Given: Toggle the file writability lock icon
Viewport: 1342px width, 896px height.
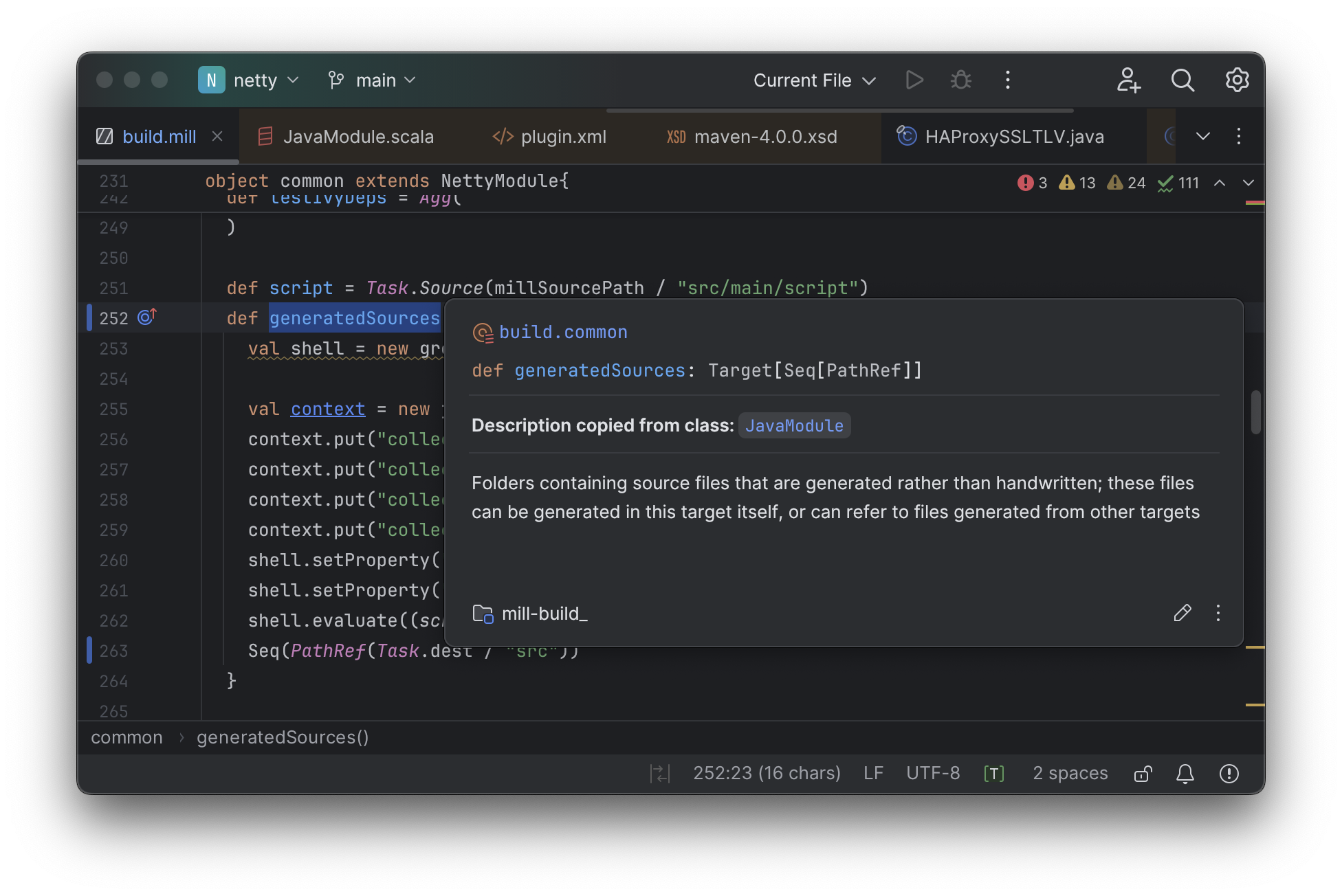Looking at the screenshot, I should tap(1142, 773).
